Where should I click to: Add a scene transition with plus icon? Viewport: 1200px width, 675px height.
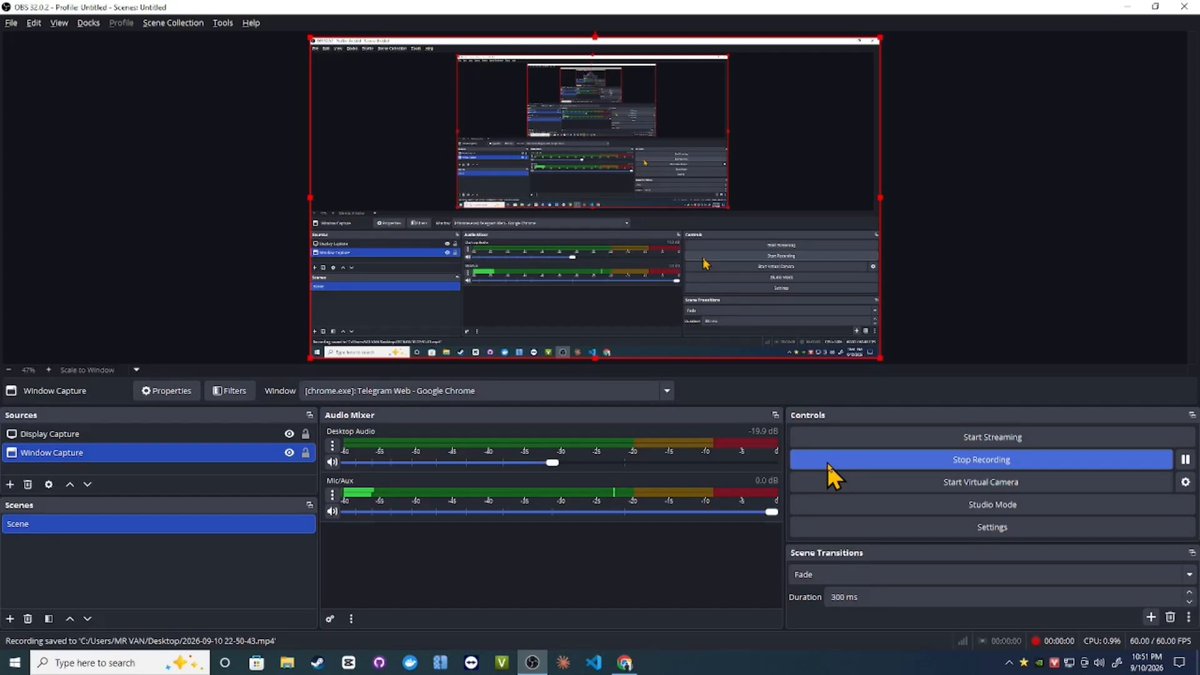click(x=1151, y=618)
